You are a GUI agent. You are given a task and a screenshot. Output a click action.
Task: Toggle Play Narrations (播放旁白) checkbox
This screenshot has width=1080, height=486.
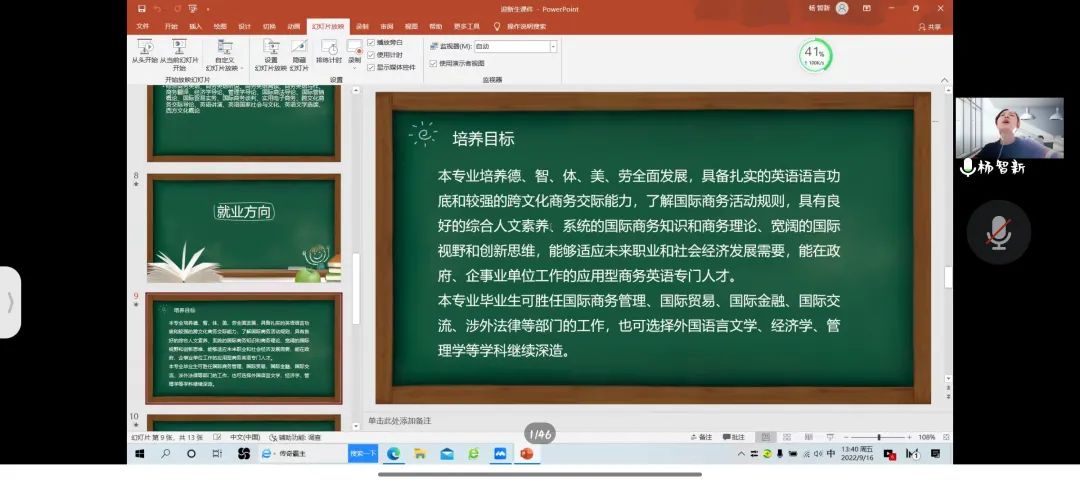(x=372, y=42)
